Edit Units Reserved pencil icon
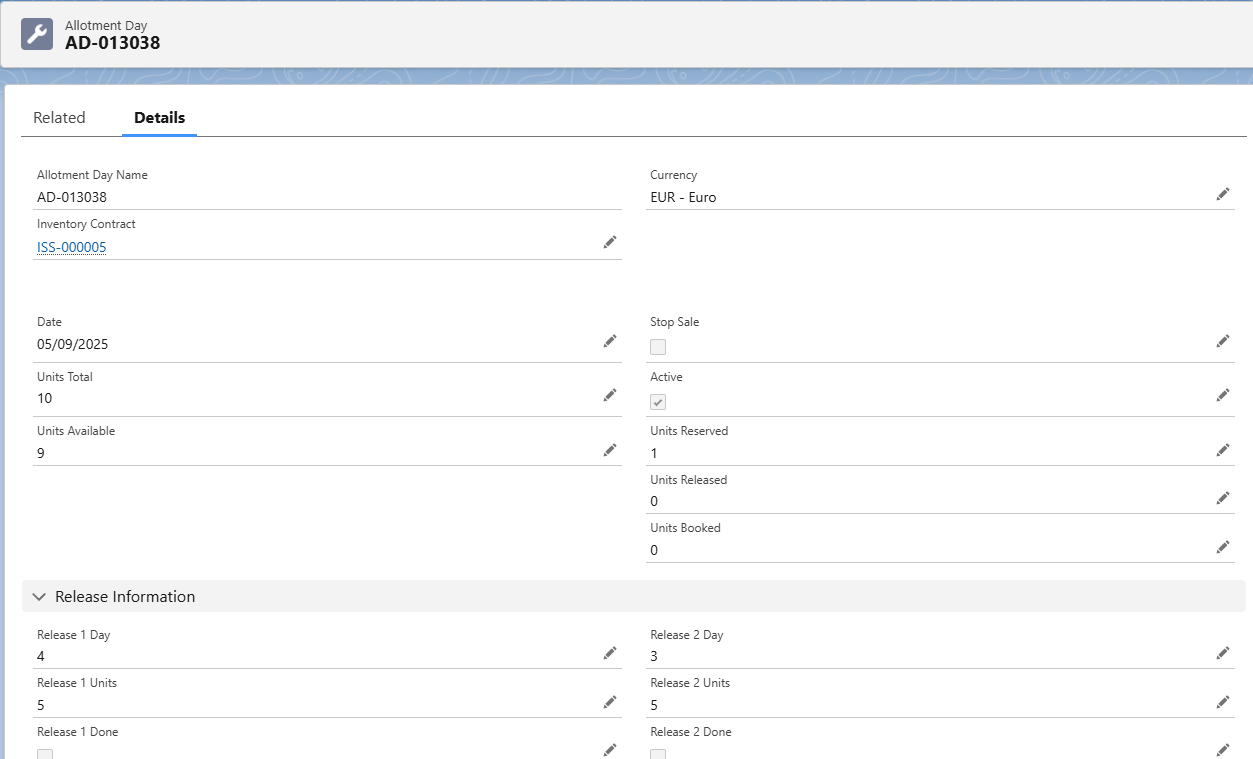This screenshot has width=1253, height=759. point(1222,450)
